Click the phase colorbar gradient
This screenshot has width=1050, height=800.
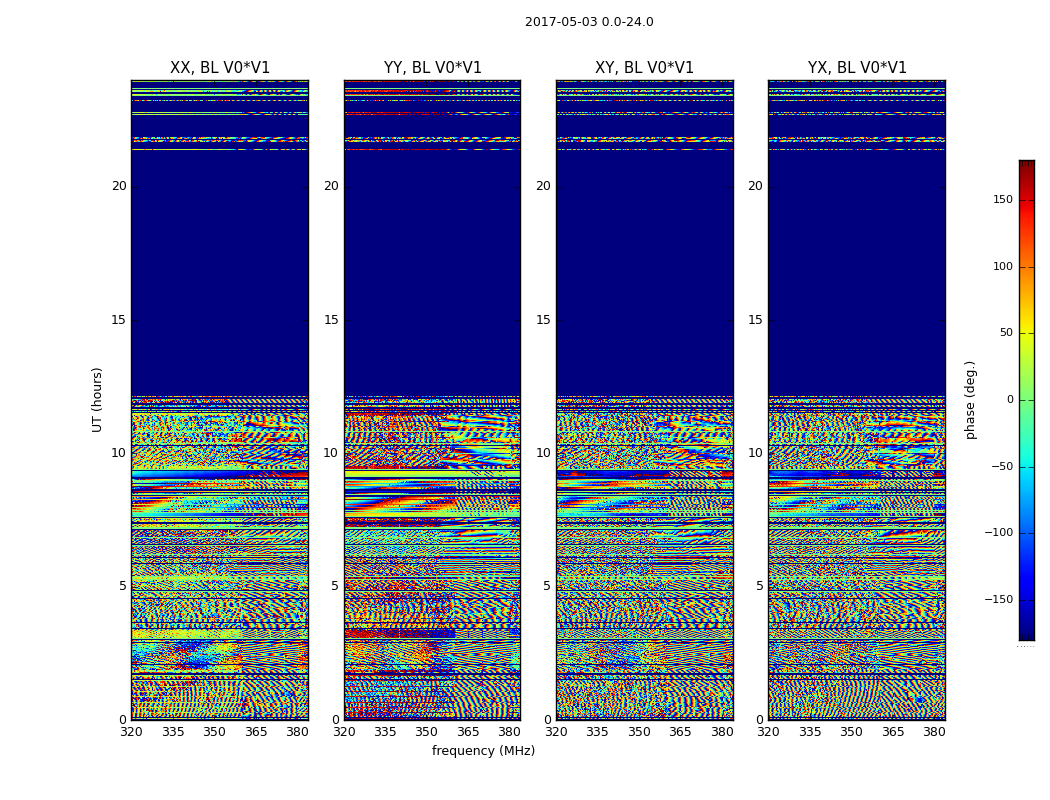(1027, 400)
